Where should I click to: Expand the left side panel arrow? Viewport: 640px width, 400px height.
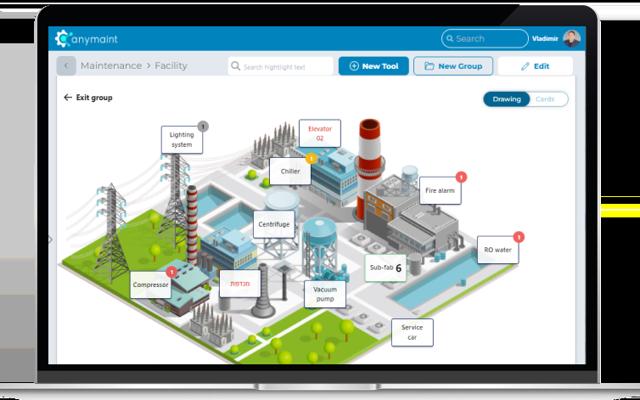click(x=51, y=240)
